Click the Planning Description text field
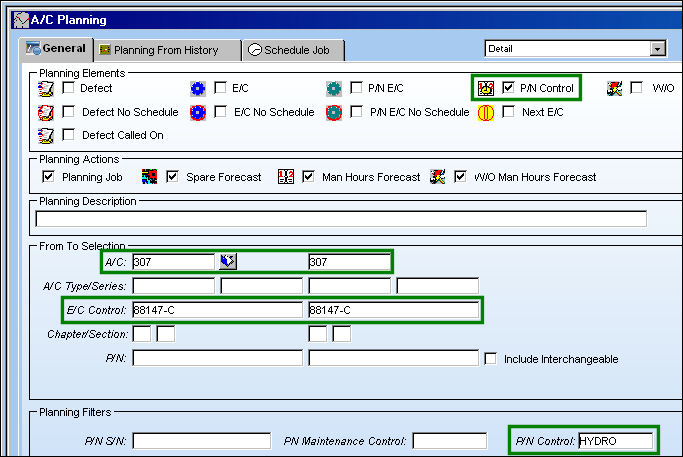Viewport: 683px width, 457px height. click(341, 219)
